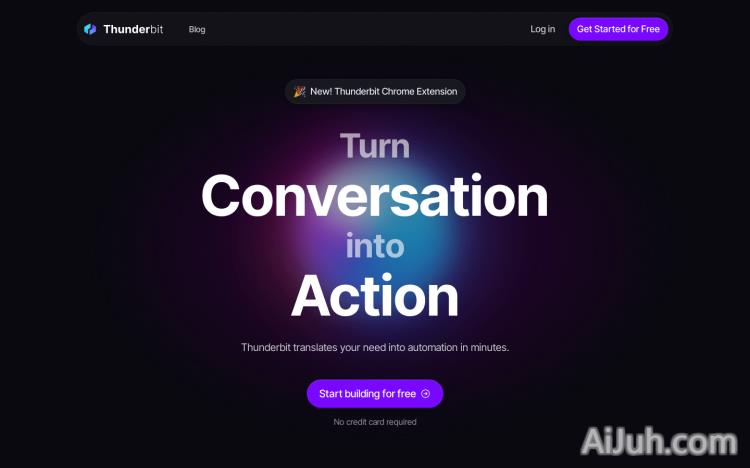Open the New Thunderbit Chrome Extension announcement
The width and height of the screenshot is (750, 468).
coord(375,91)
